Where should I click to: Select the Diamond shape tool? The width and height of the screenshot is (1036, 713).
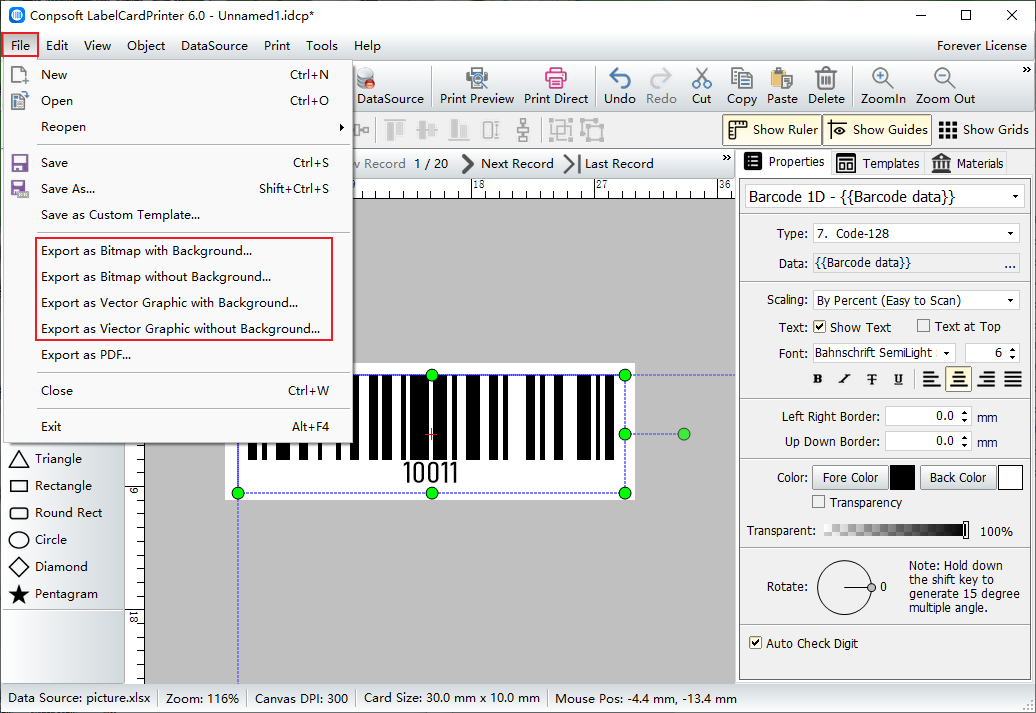coord(48,567)
